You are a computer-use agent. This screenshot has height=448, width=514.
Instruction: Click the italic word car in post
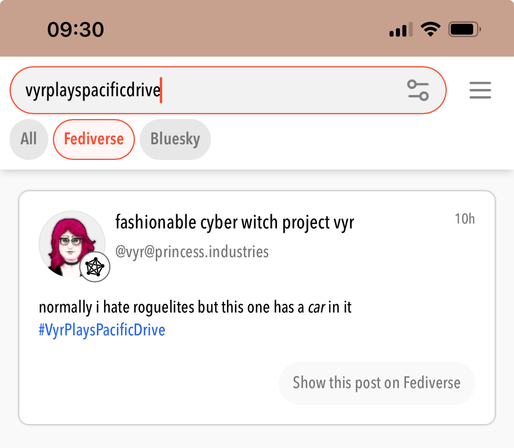point(316,307)
